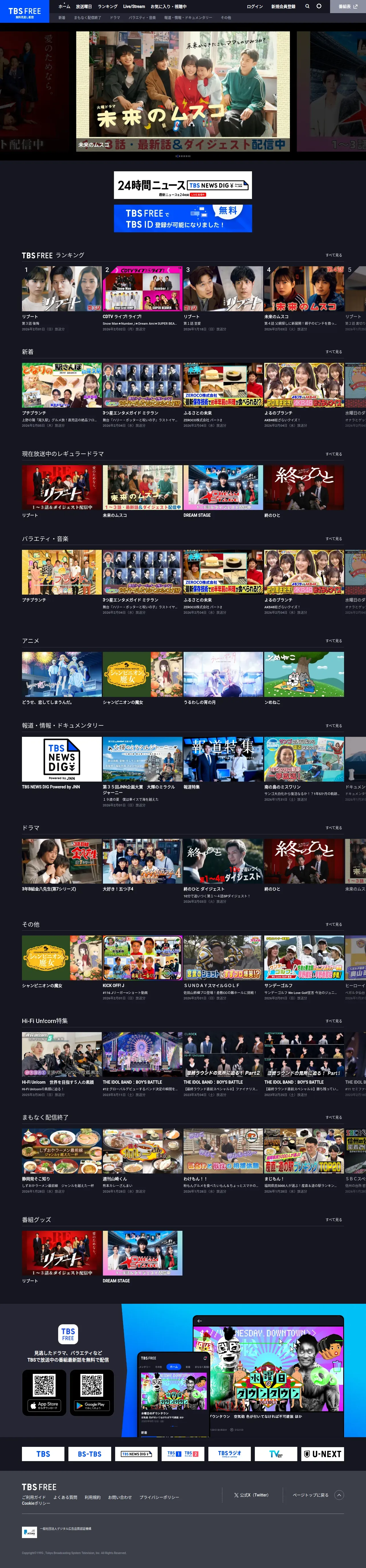Open the DREAM STAGE drama thumbnail
This screenshot has width=366, height=1568.
tap(223, 488)
